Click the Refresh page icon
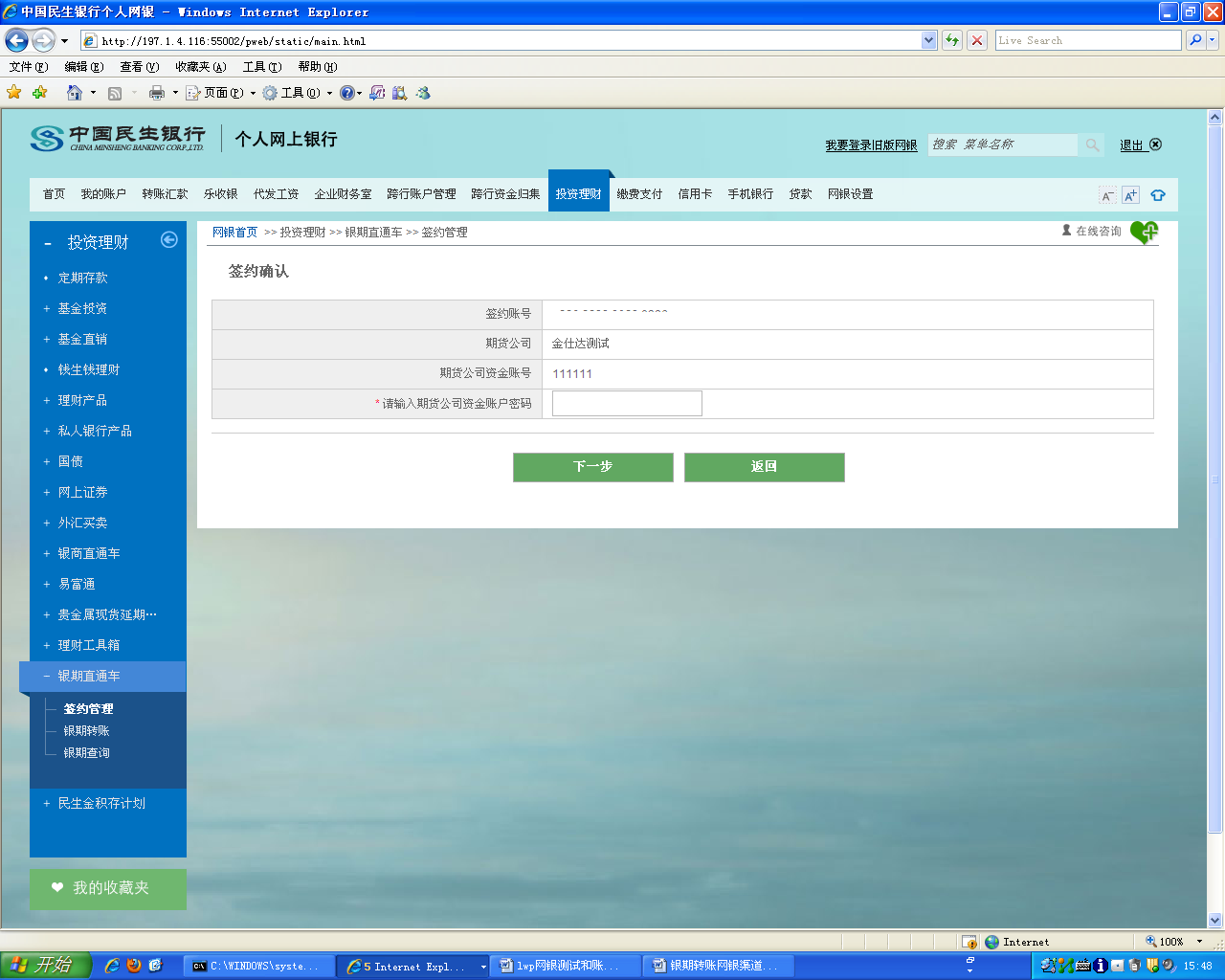 [x=951, y=40]
